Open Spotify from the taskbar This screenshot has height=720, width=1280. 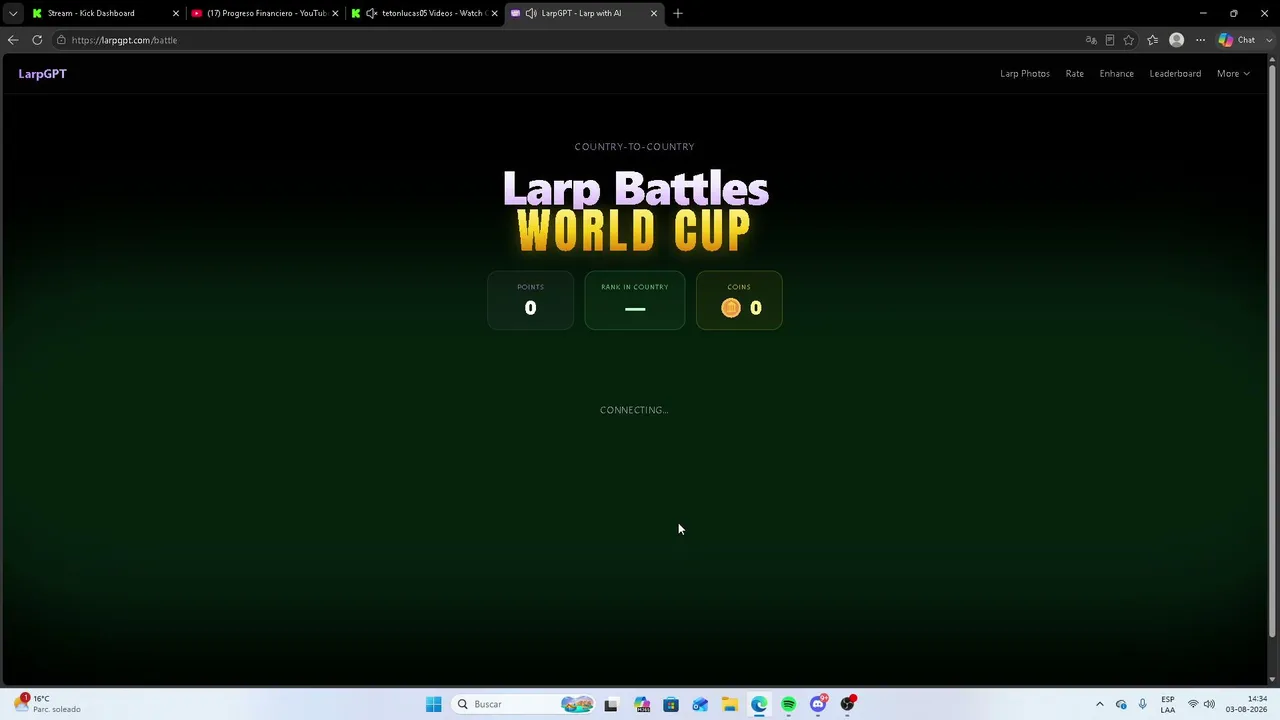click(x=789, y=704)
